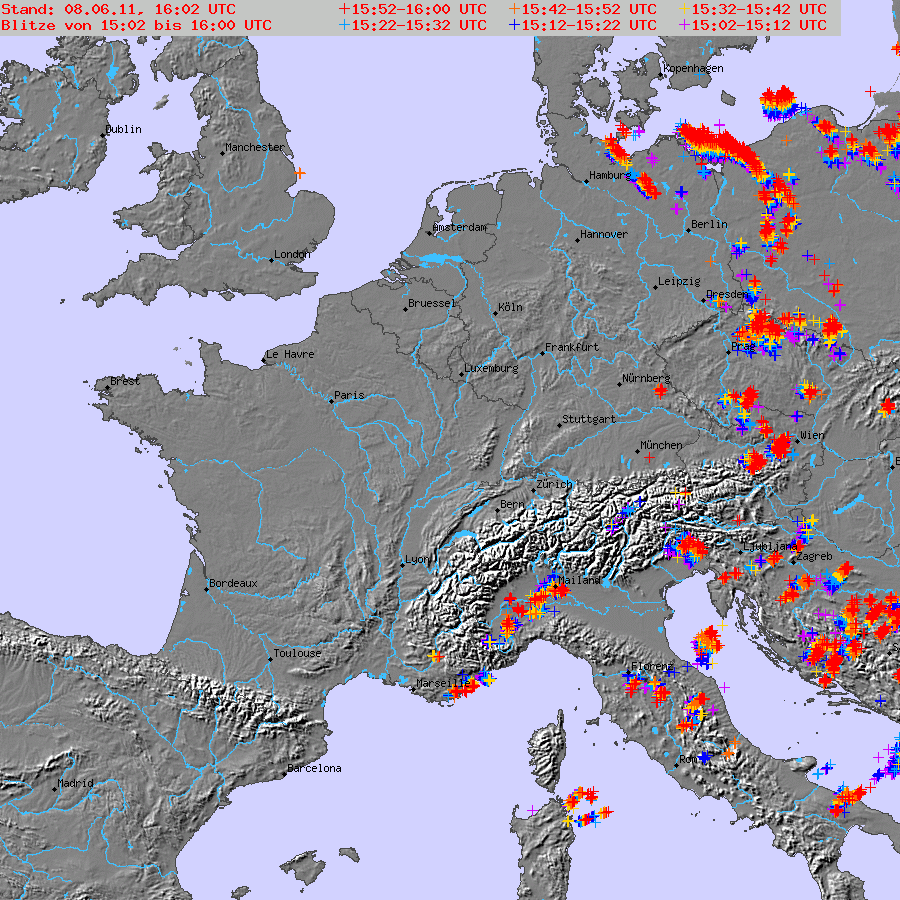
Task: Click the Barcelona city label
Action: pyautogui.click(x=315, y=769)
